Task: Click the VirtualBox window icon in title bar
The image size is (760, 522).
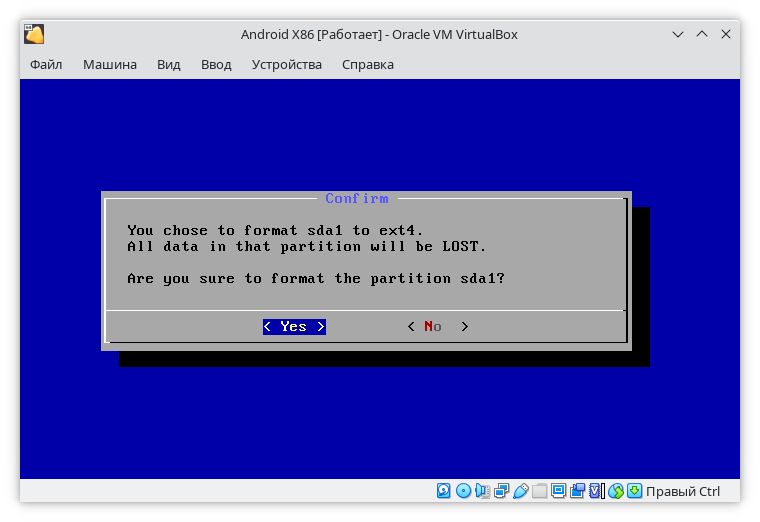Action: point(34,34)
